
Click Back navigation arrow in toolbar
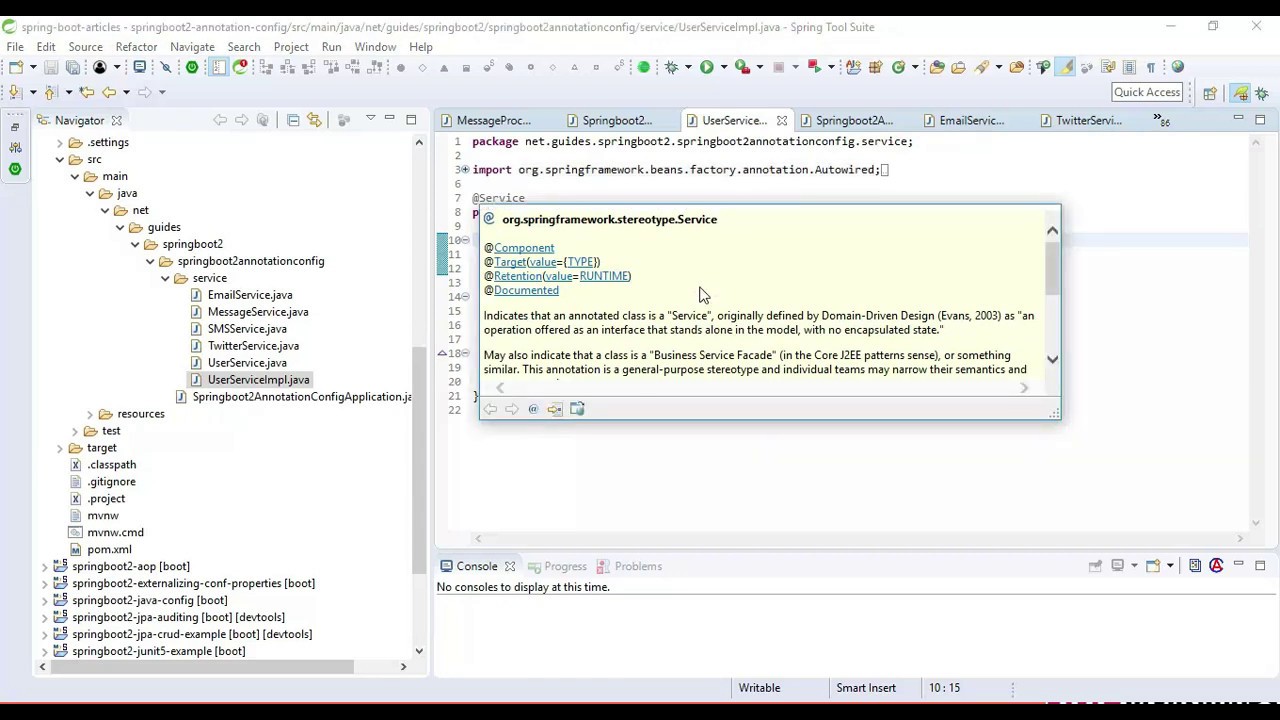click(x=109, y=92)
